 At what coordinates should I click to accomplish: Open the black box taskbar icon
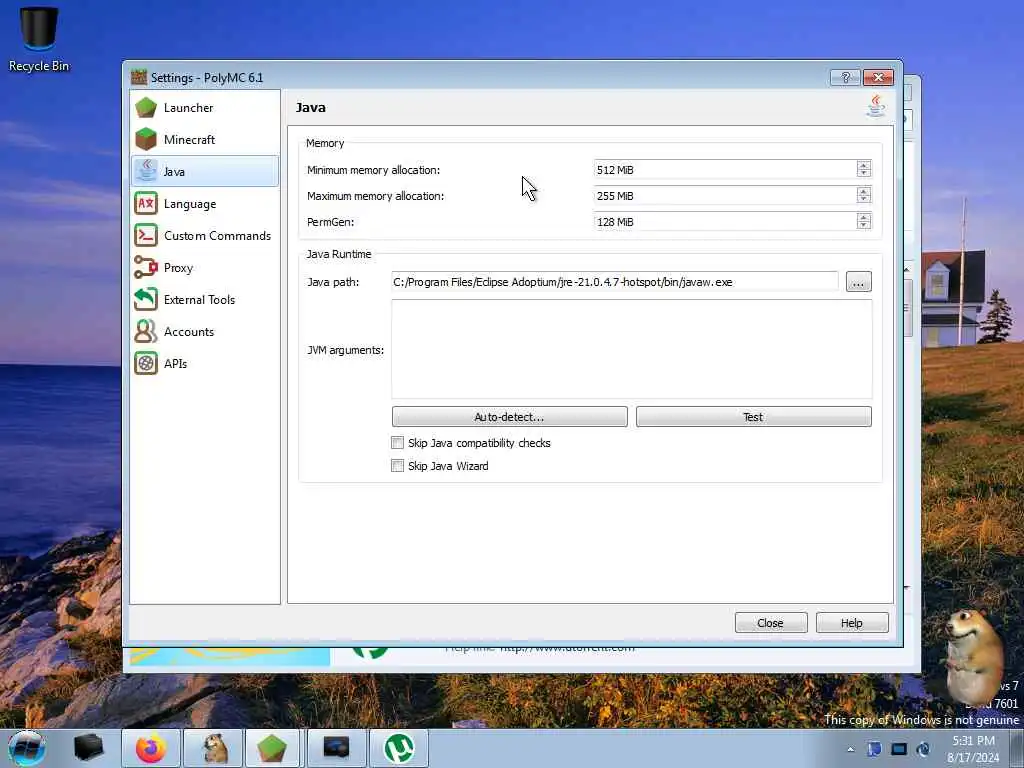pos(89,748)
